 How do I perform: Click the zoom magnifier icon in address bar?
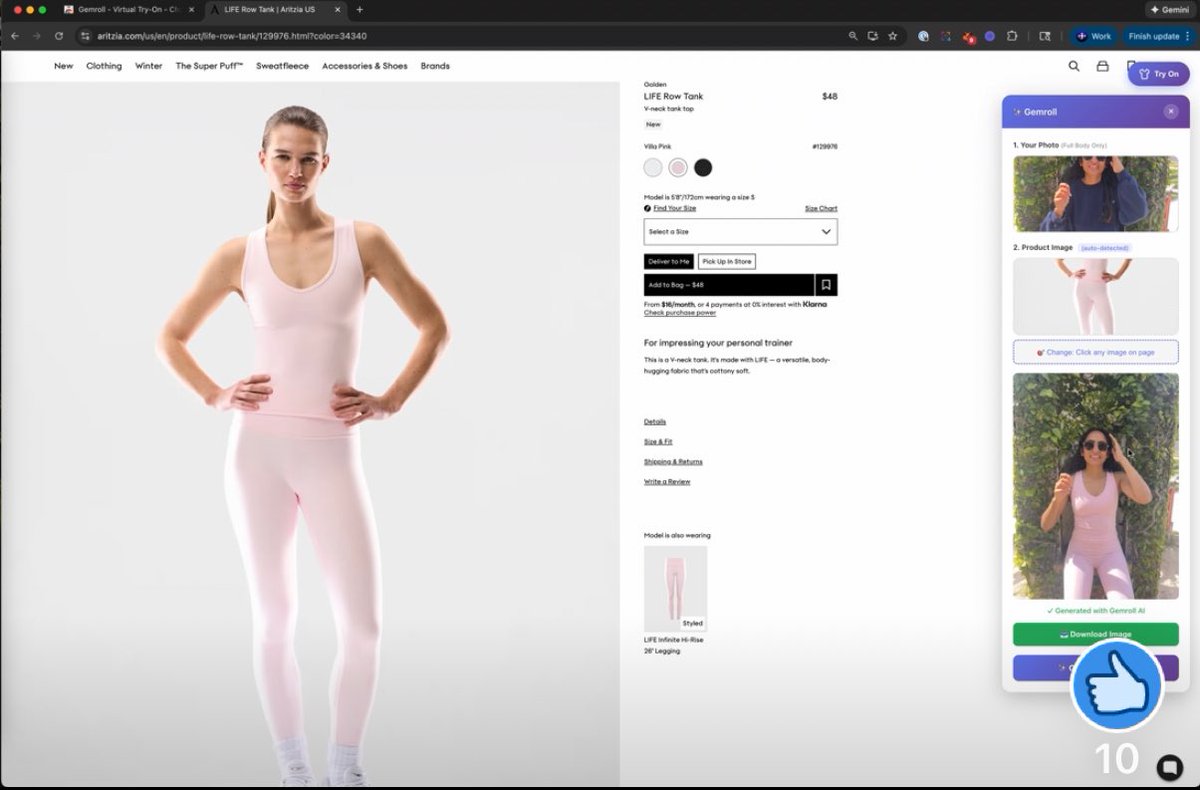pos(853,36)
